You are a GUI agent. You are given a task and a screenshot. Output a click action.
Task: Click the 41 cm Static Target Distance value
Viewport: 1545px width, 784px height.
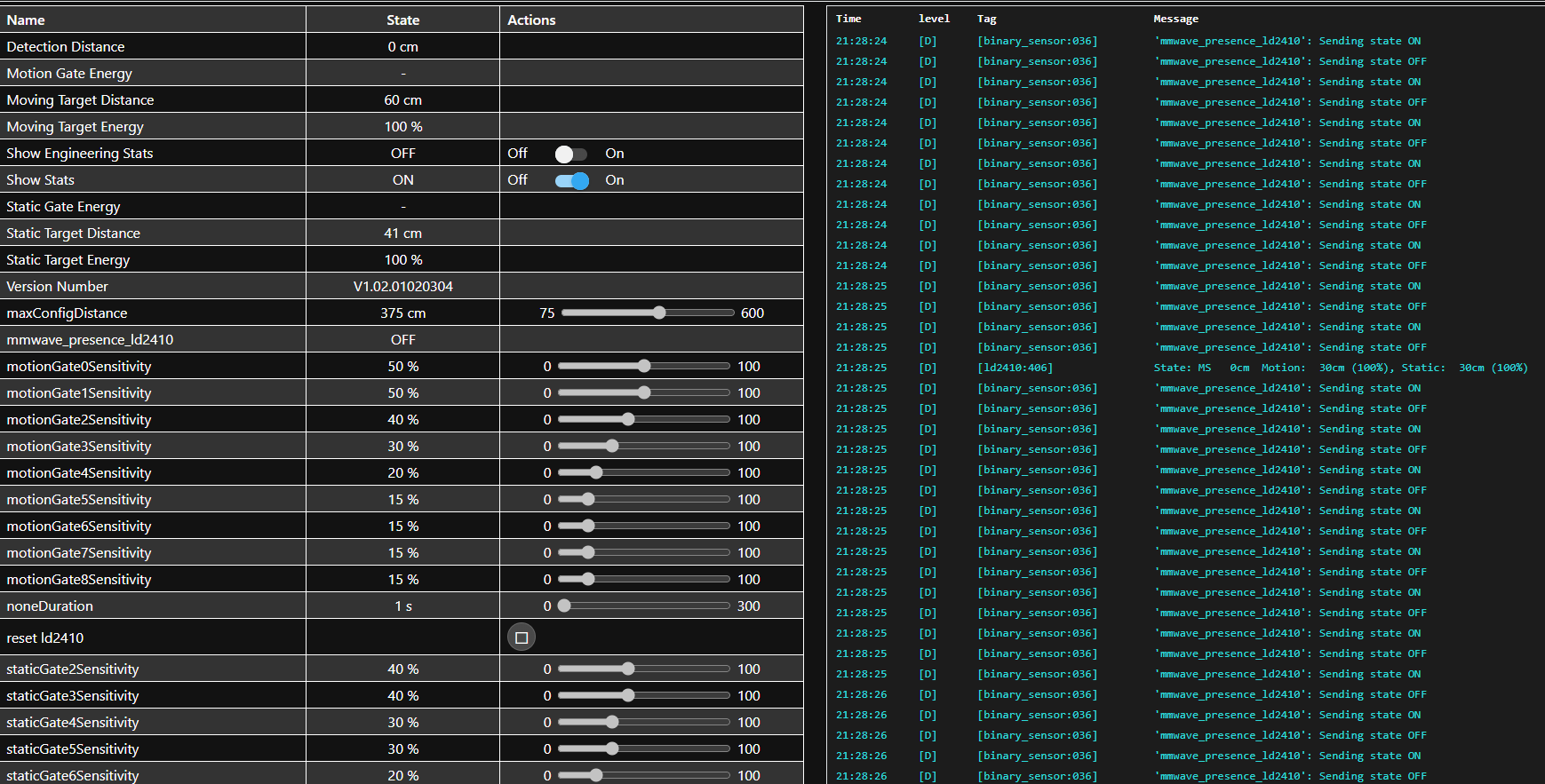[x=403, y=233]
